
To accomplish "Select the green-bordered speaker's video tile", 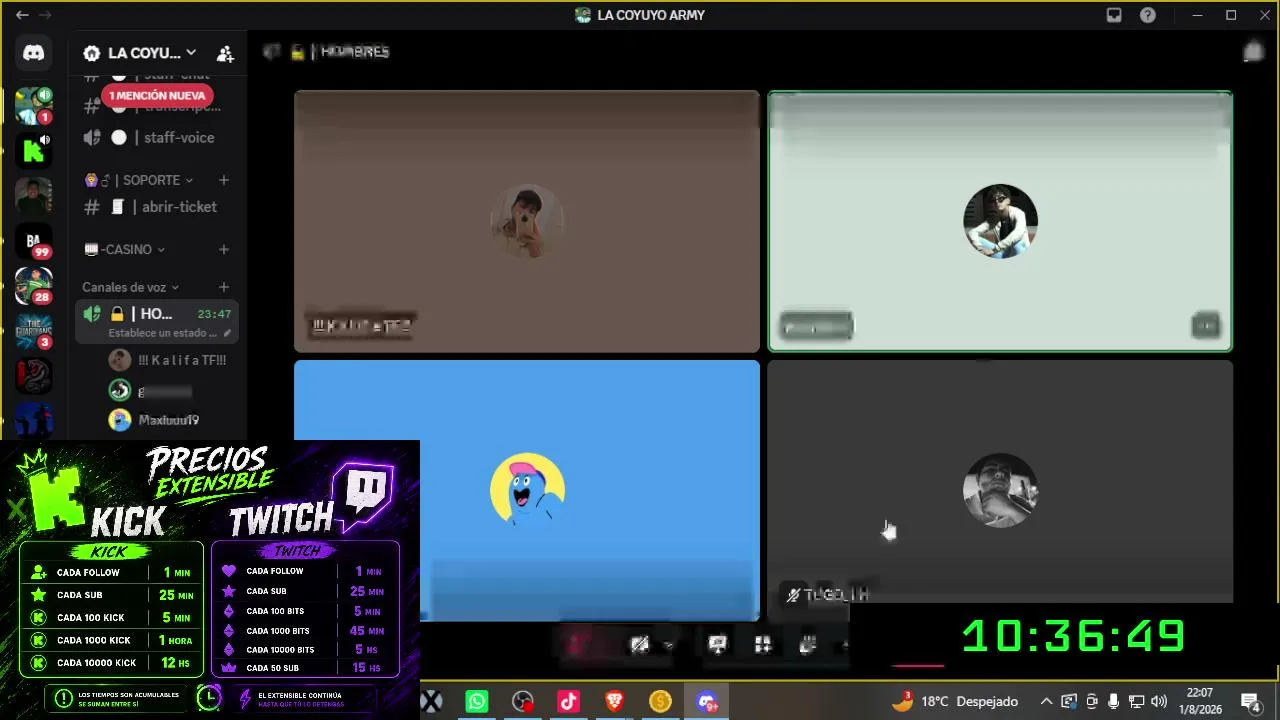I will pos(1000,221).
